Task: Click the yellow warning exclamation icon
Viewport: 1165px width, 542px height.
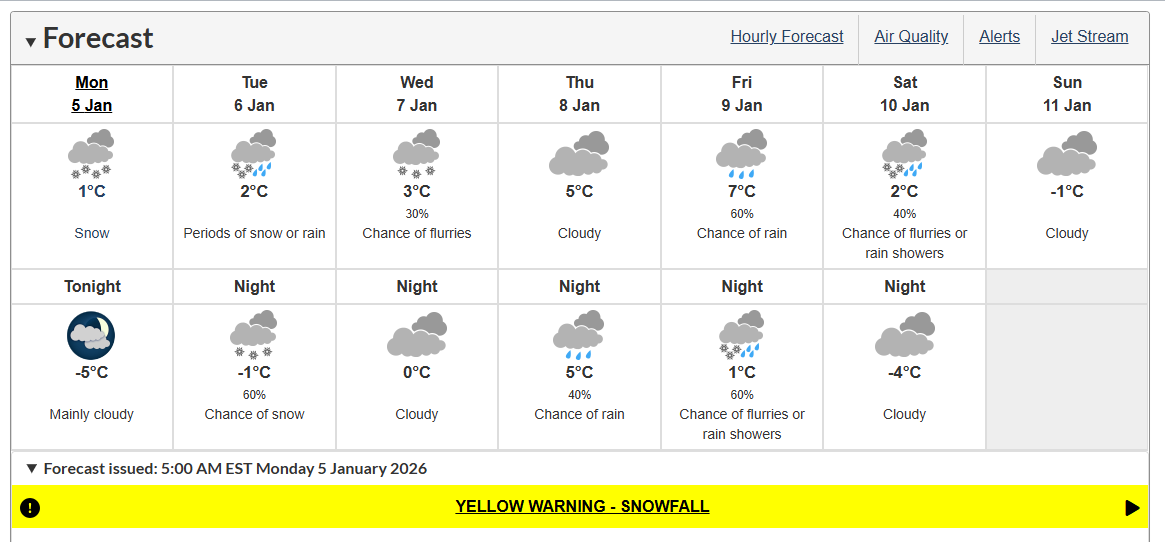Action: point(30,508)
